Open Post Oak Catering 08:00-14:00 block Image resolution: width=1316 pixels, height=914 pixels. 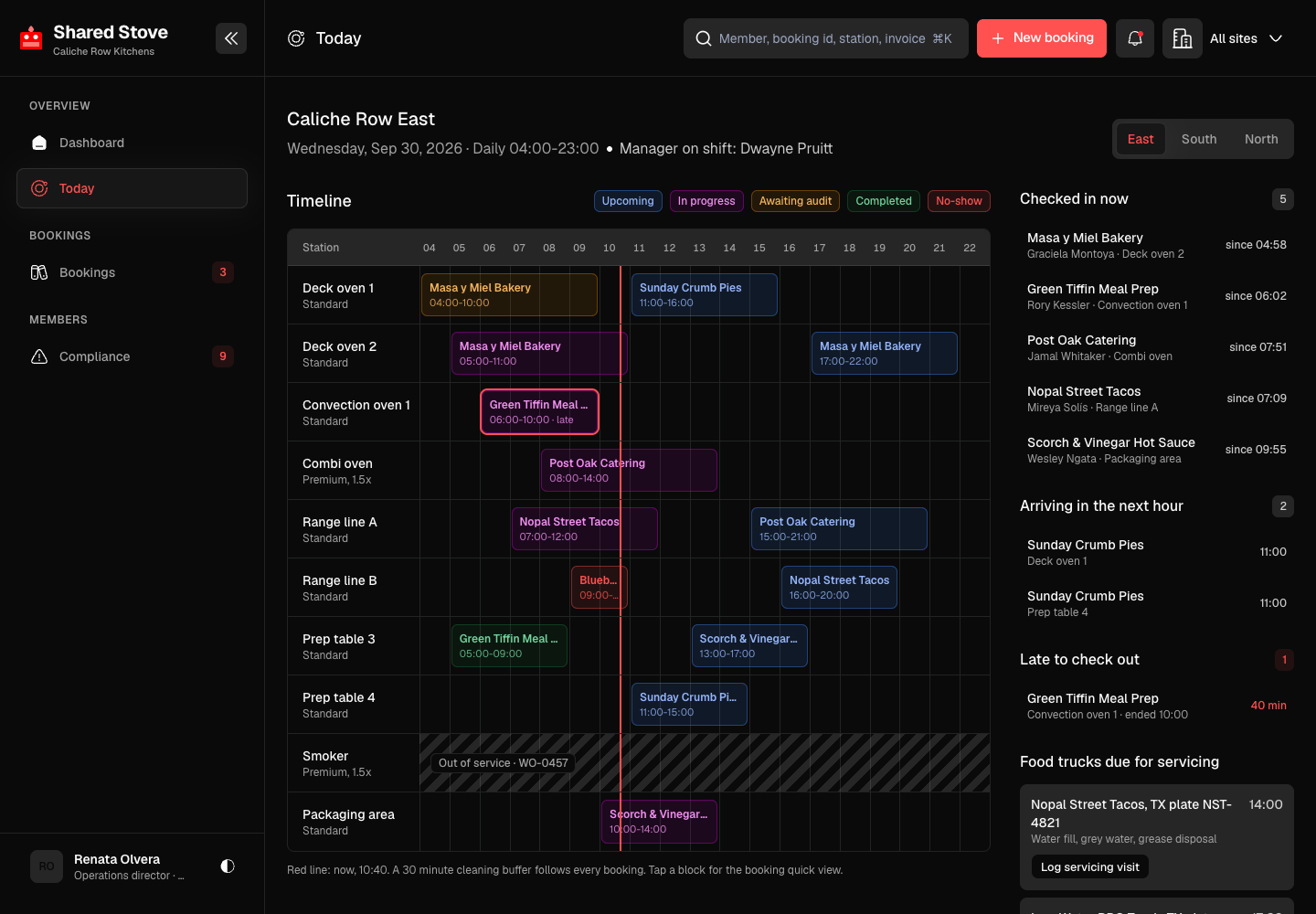click(629, 471)
